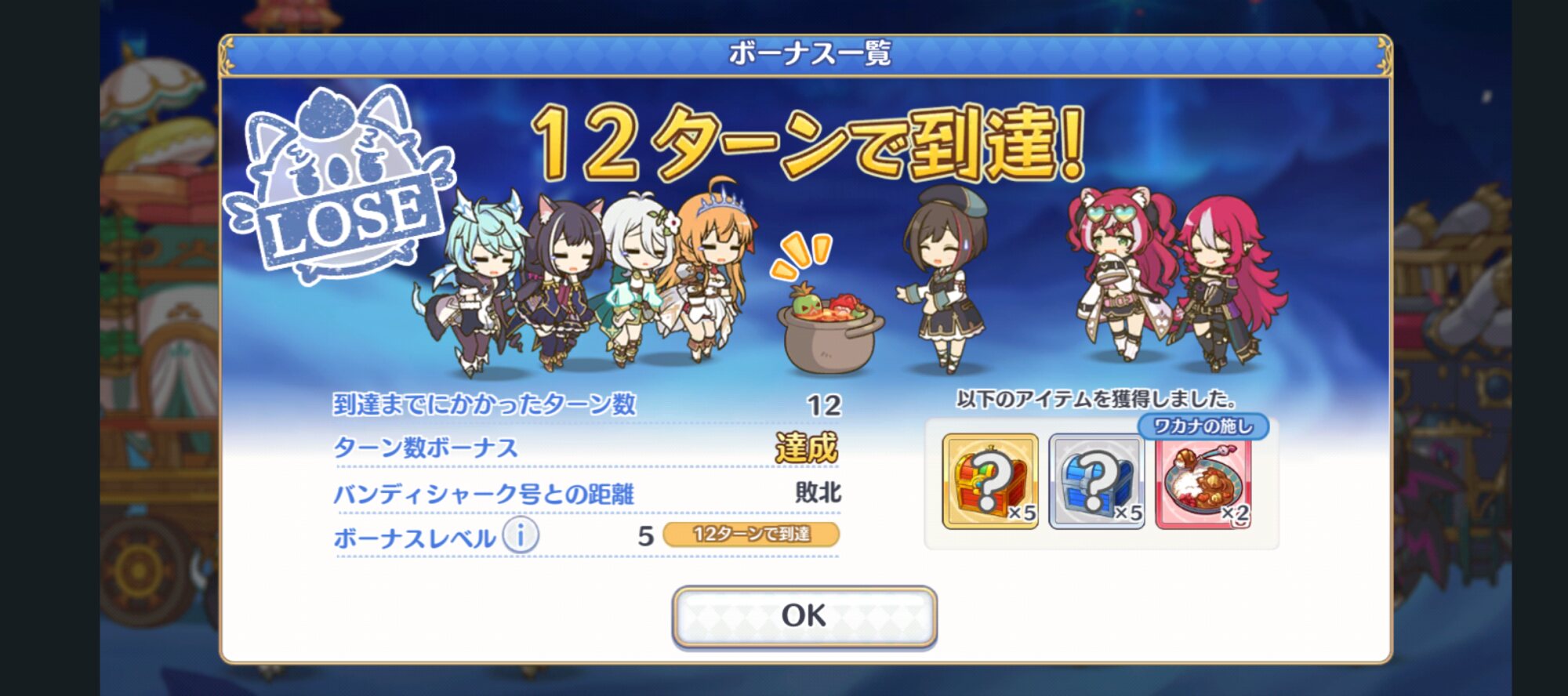The image size is (1568, 696).
Task: Tap the ターン数ボーナス row
Action: (x=586, y=448)
